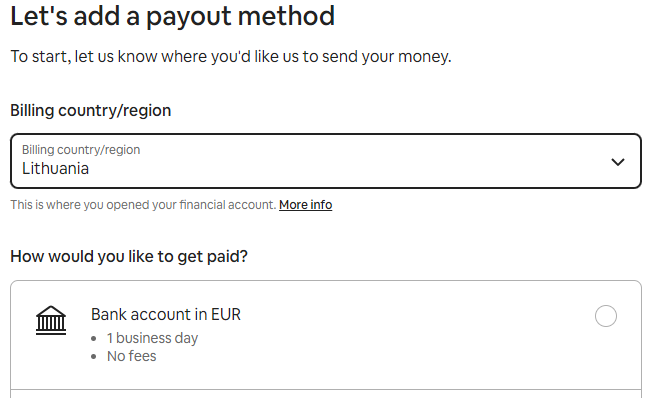669x398 pixels.
Task: Click the No fees bullet text
Action: 131,356
